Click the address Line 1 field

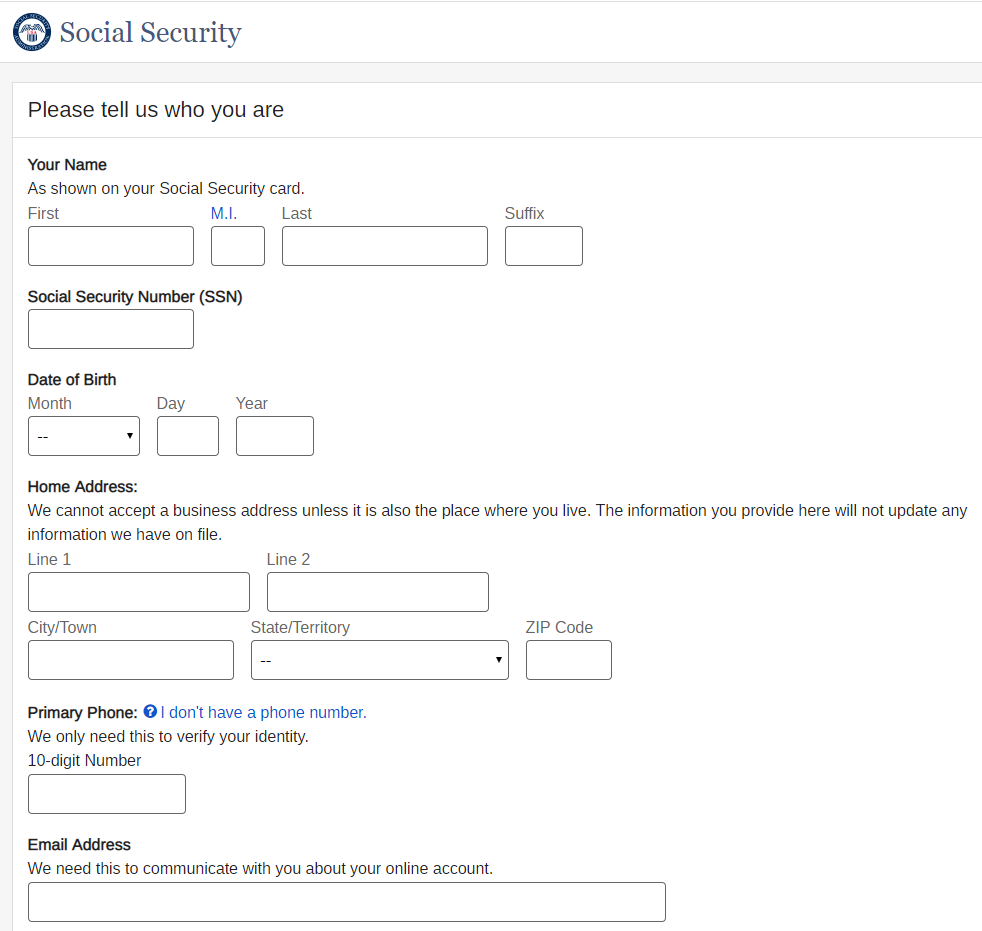[139, 592]
